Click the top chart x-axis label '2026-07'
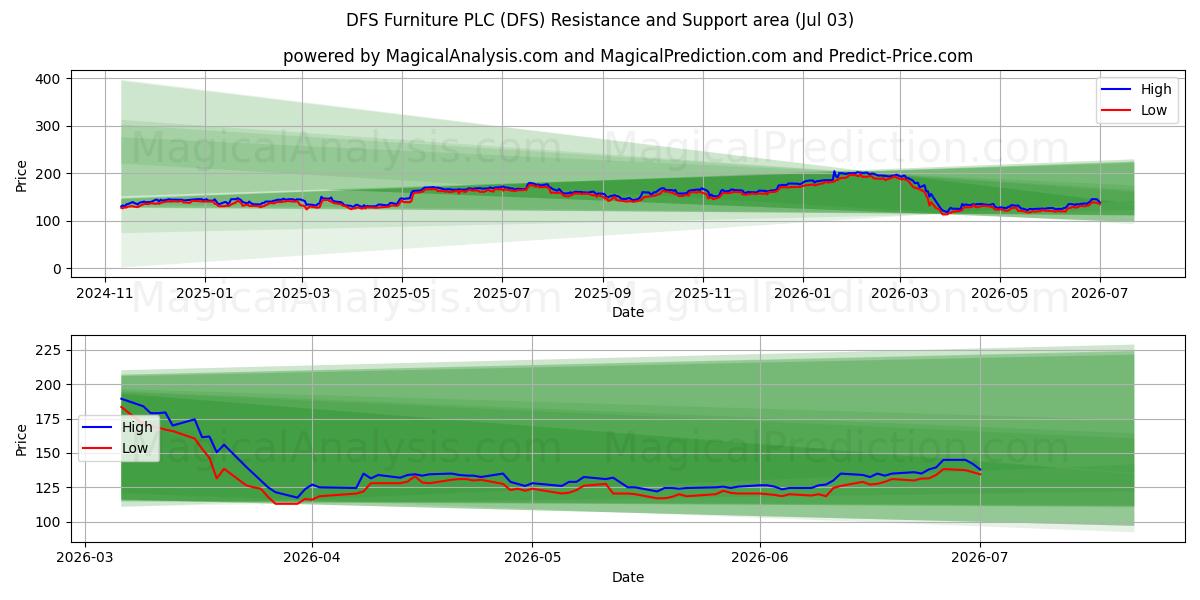This screenshot has height=600, width=1200. click(1099, 294)
